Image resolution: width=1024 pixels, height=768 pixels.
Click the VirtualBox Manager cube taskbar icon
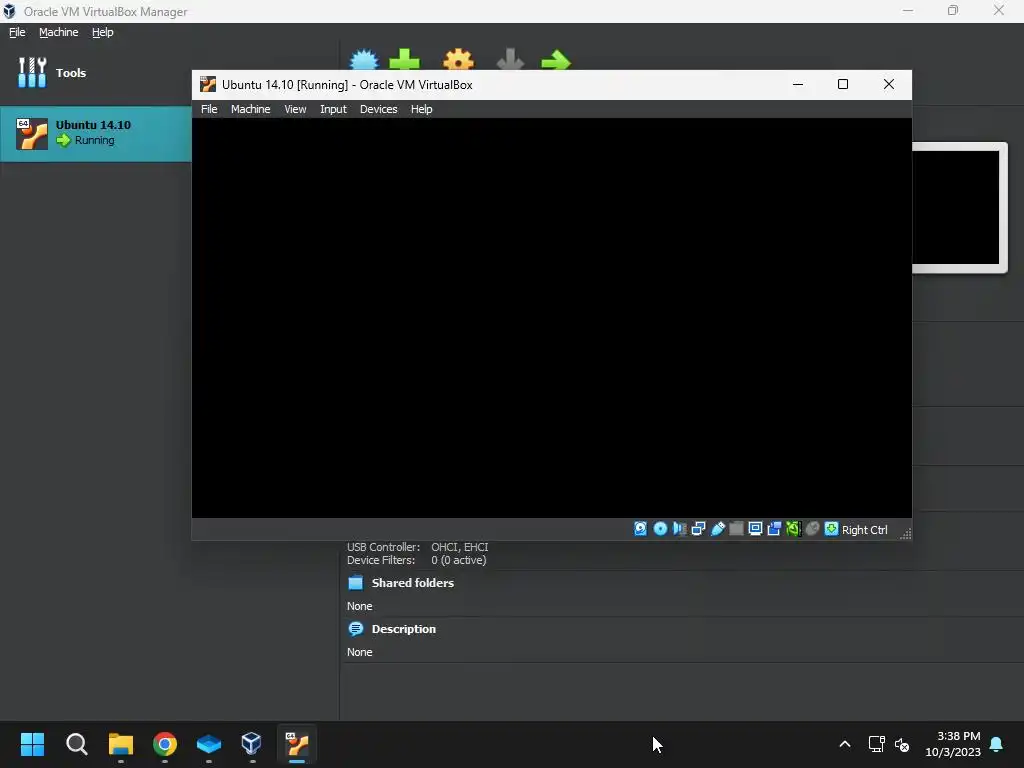(251, 744)
